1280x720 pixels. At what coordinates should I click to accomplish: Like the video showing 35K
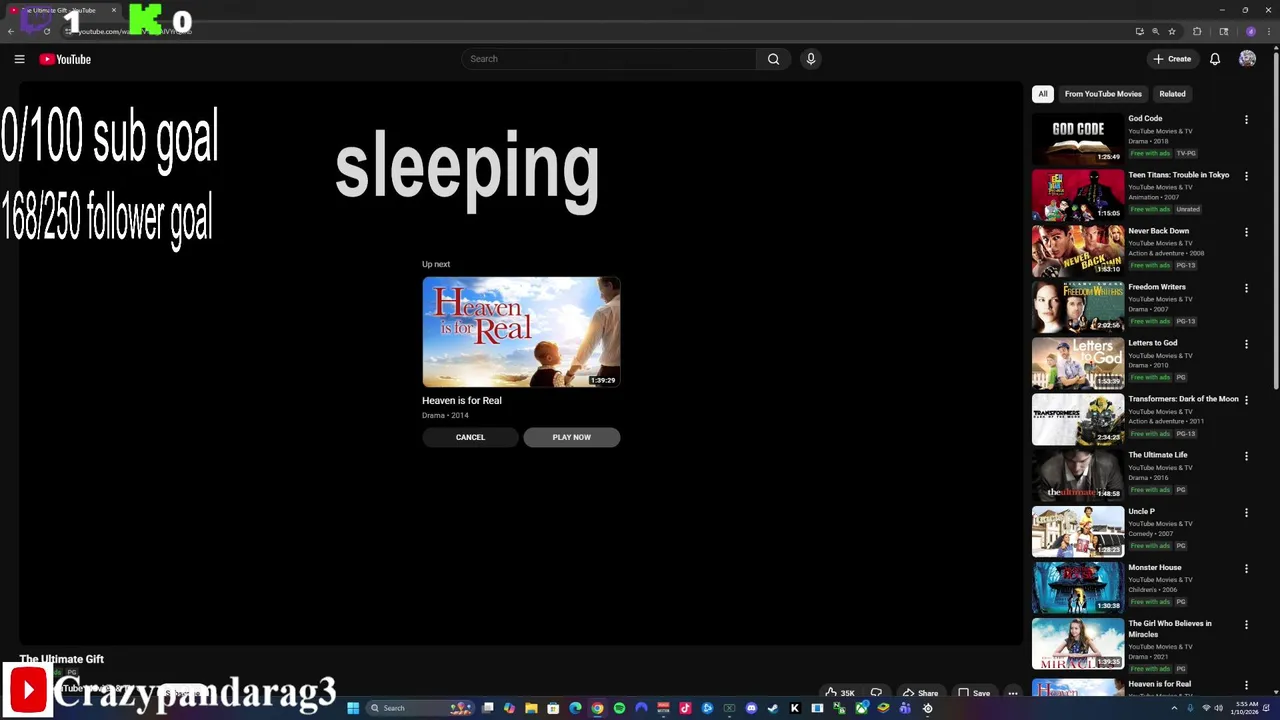pos(839,693)
